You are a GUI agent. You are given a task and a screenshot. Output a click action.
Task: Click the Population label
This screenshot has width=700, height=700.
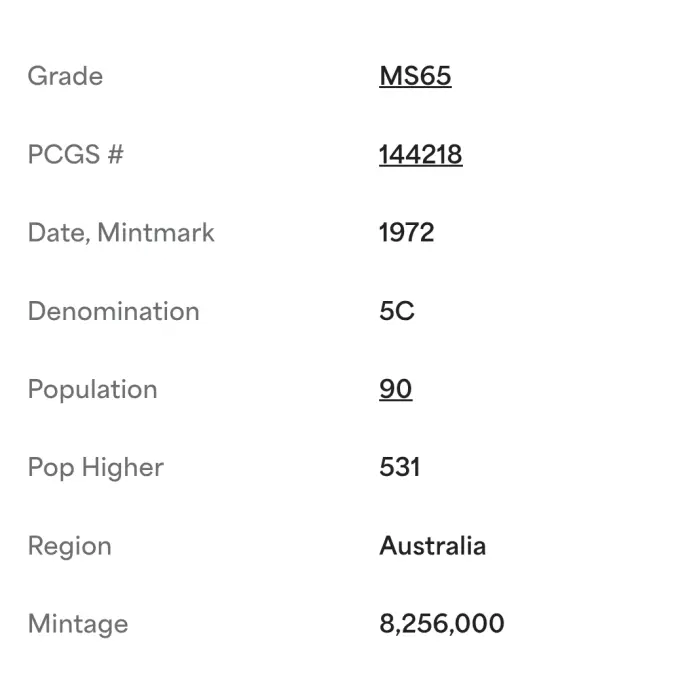[x=92, y=389]
